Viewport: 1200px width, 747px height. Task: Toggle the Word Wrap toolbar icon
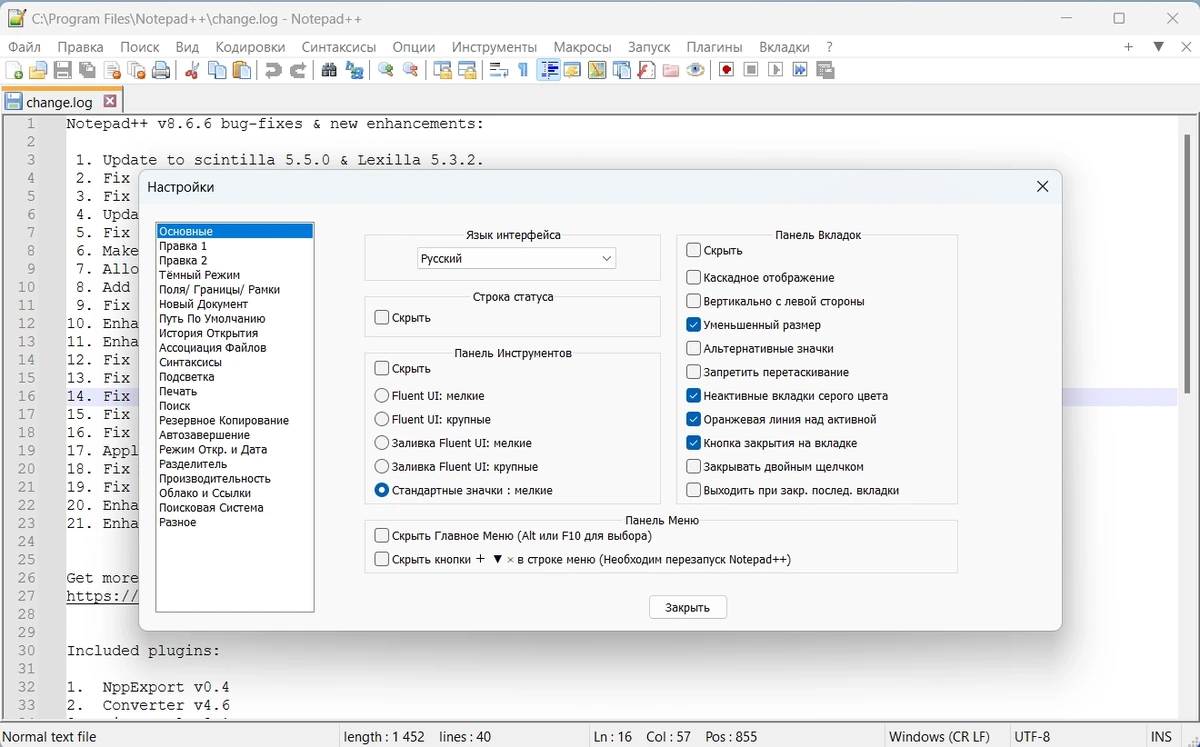tap(498, 70)
